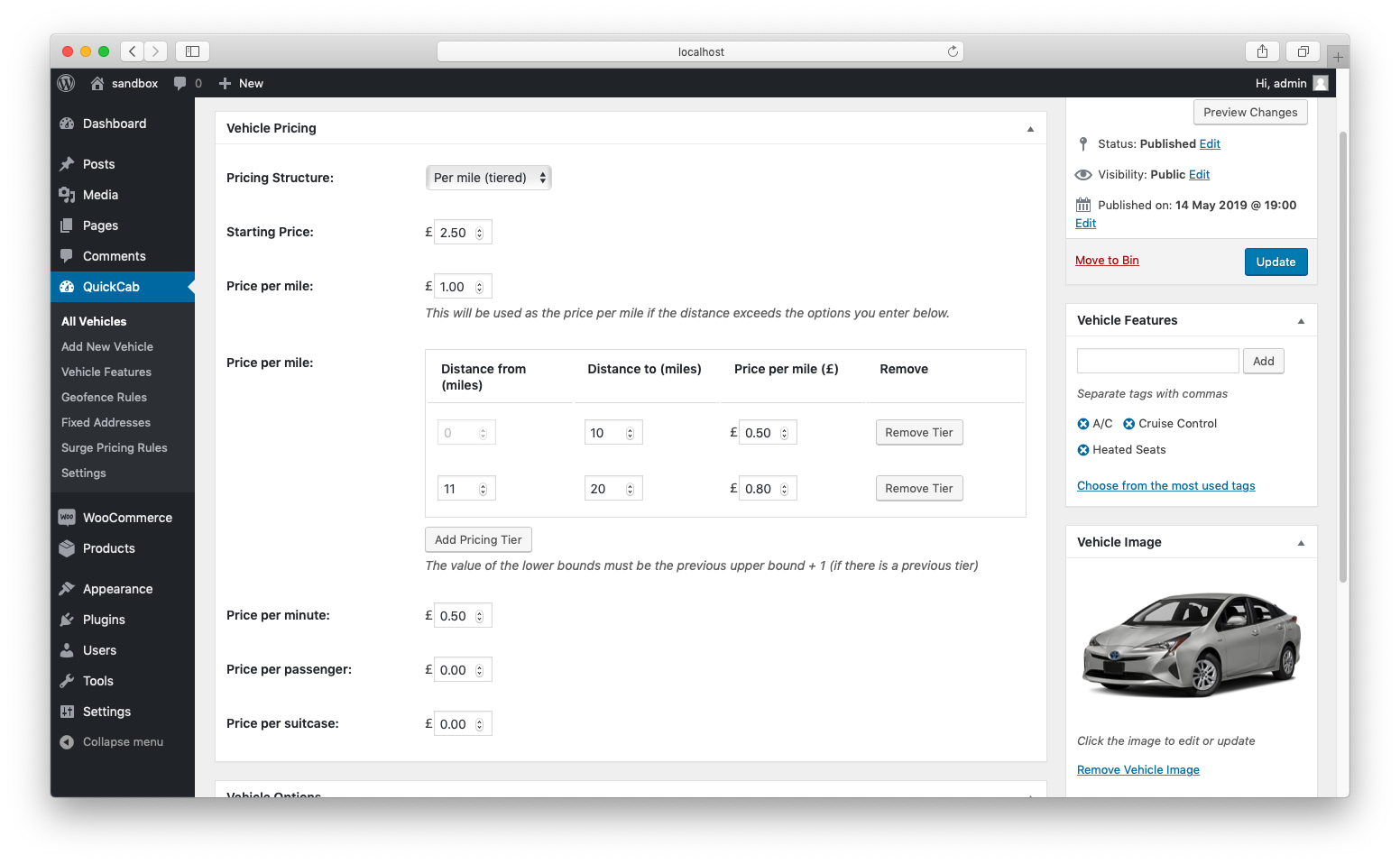Remove the Cruise Control tag
1400x864 pixels.
(1128, 424)
